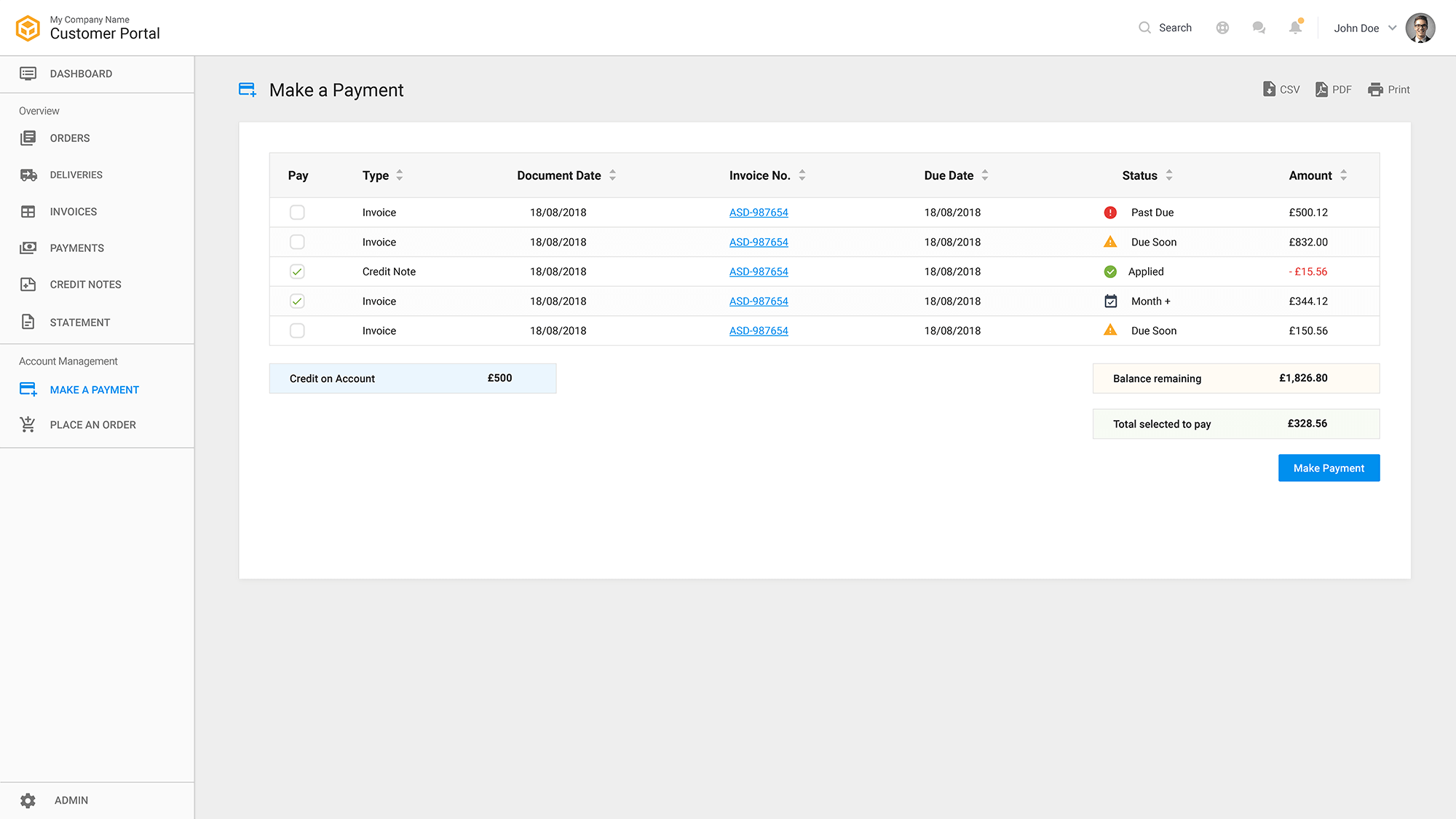Click the Month + calendar status icon

(x=1111, y=301)
